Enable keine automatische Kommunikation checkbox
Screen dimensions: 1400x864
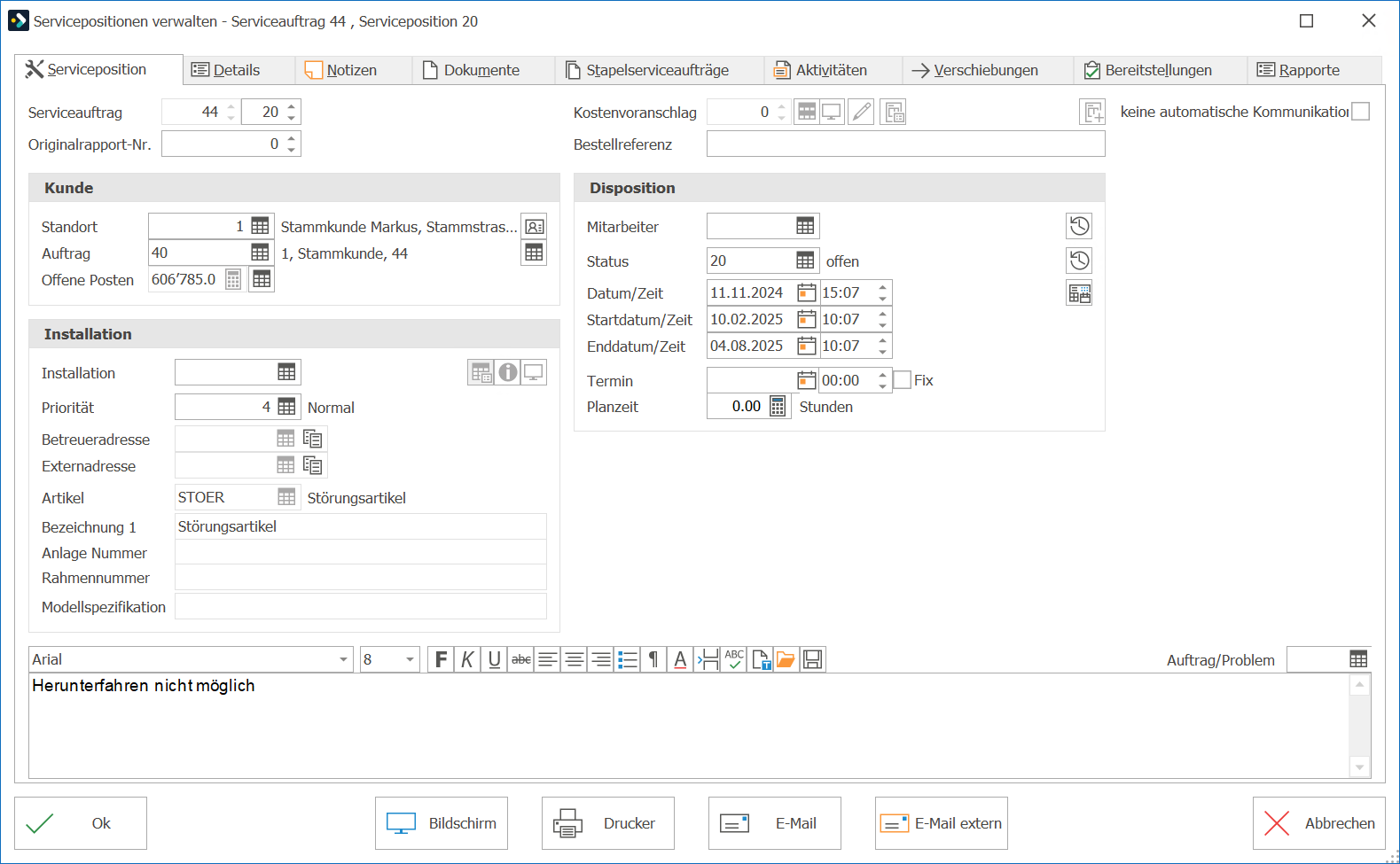[1360, 112]
